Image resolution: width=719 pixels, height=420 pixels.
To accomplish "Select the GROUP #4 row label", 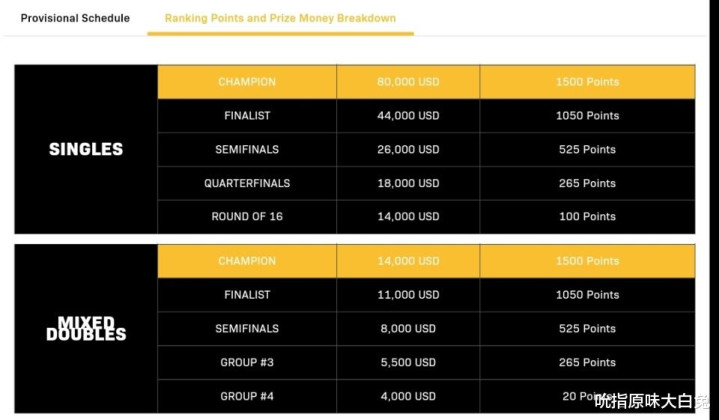I will tap(247, 396).
